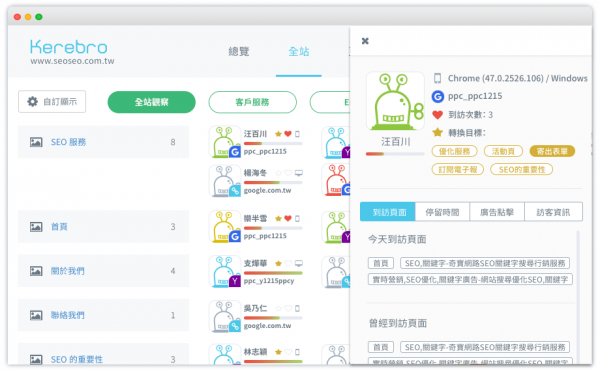Viewport: 600px width, 372px height.
Task: Open the 到訪頁面 tab
Action: pos(388,212)
